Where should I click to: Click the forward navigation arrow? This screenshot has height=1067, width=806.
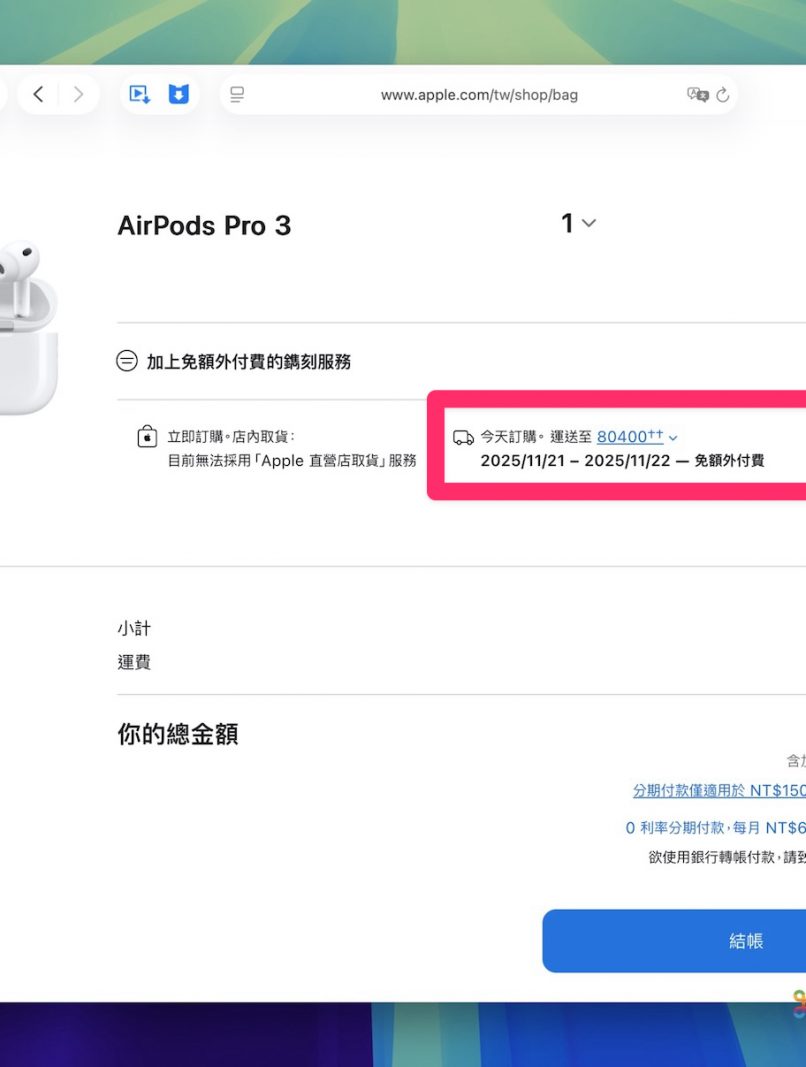78,95
